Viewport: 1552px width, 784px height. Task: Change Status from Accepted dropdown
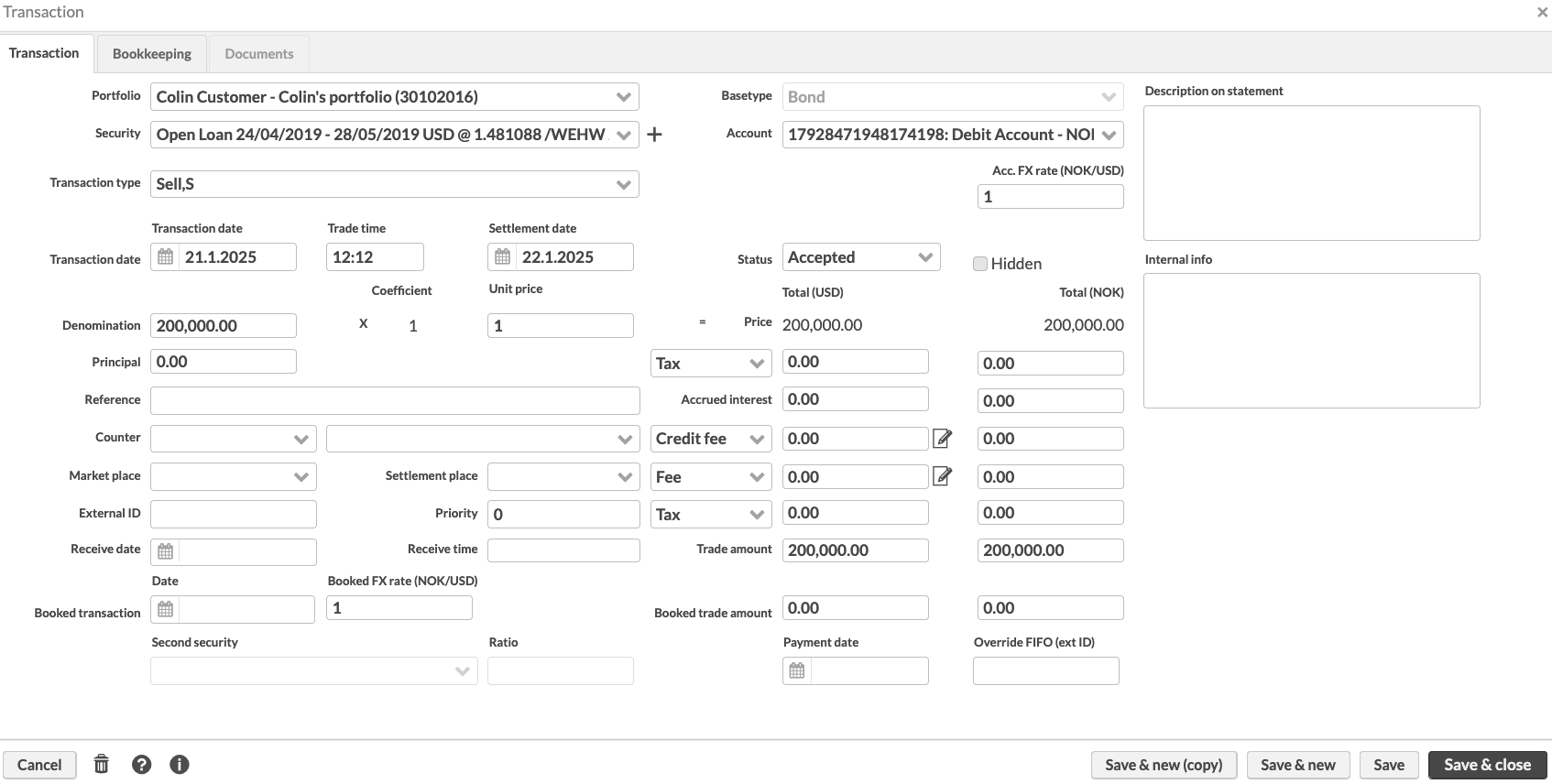(861, 257)
